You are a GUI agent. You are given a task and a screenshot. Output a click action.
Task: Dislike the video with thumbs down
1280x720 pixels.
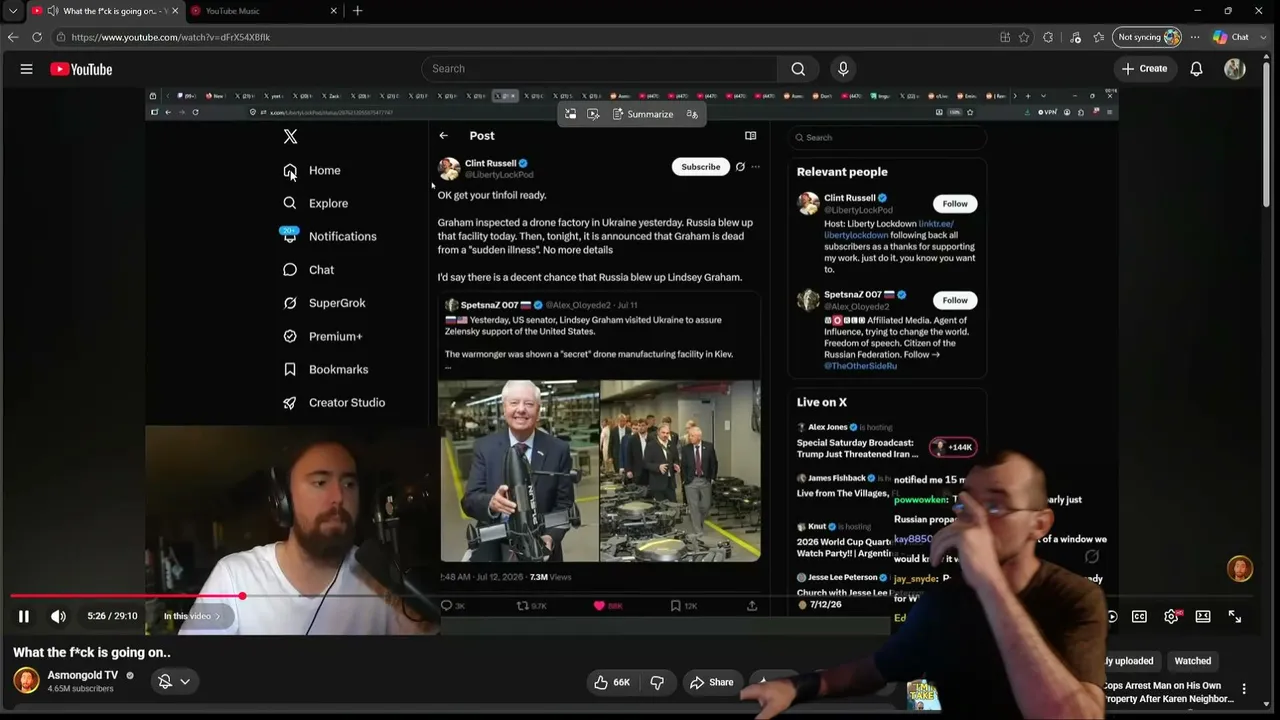click(x=657, y=682)
